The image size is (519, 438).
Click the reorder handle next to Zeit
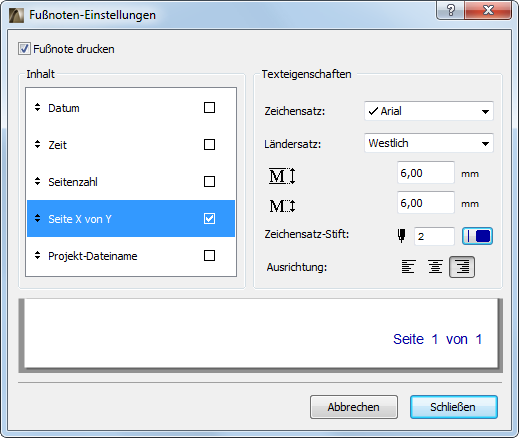point(37,144)
